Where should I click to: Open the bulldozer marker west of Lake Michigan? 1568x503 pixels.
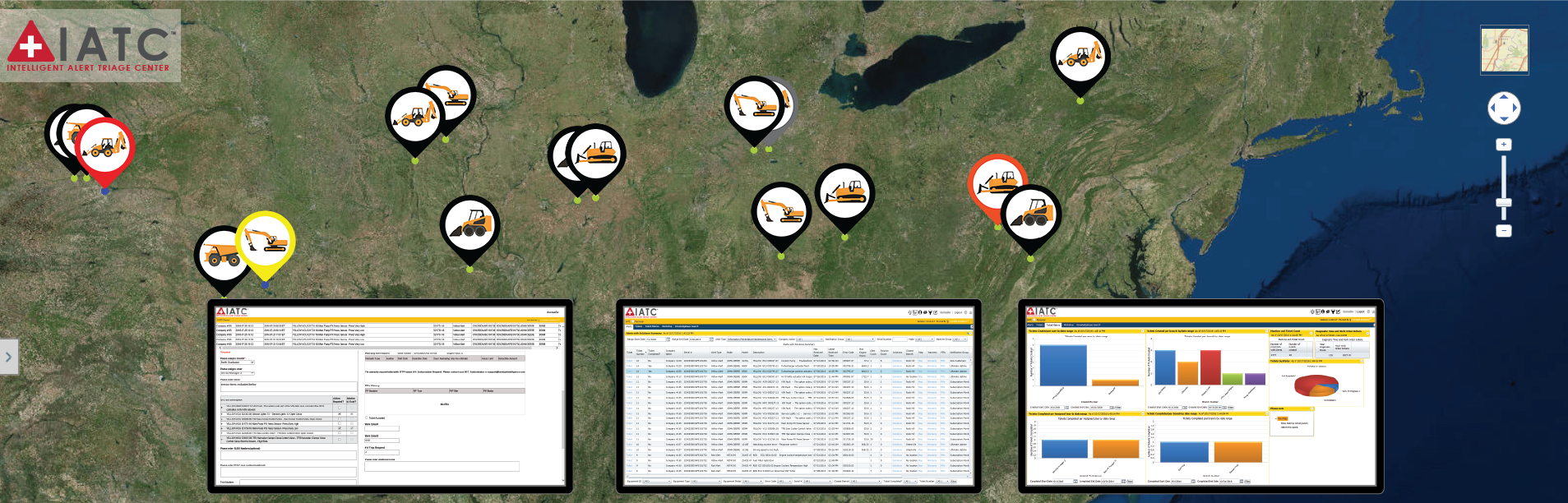(596, 154)
